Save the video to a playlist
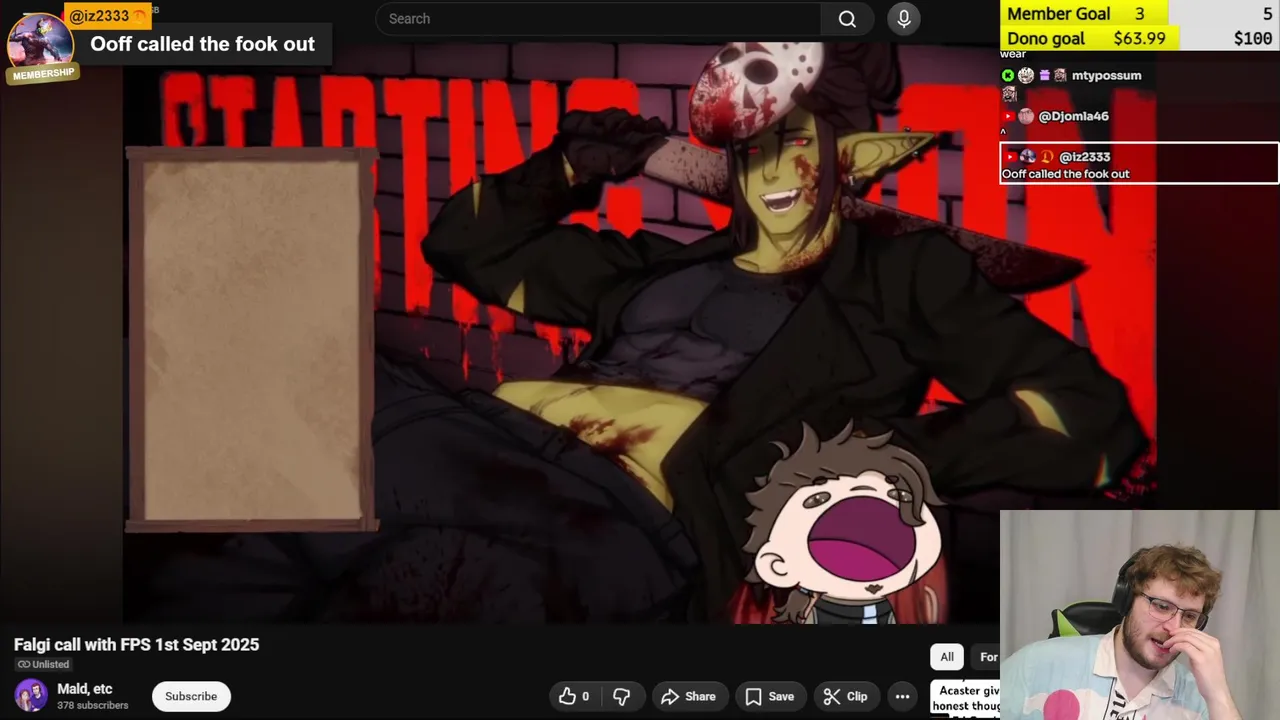 [769, 696]
